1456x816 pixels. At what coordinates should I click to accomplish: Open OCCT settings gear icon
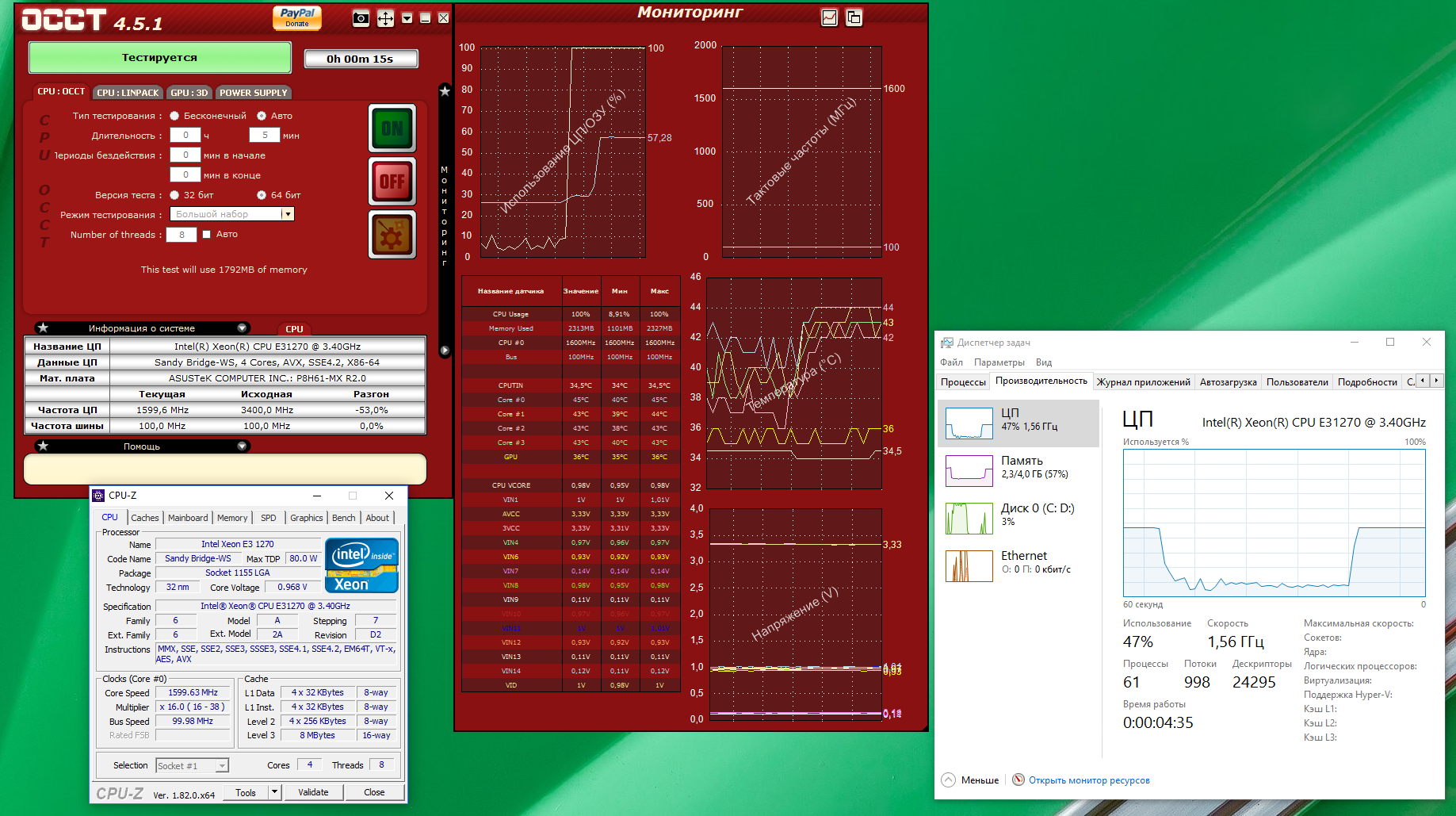(392, 235)
